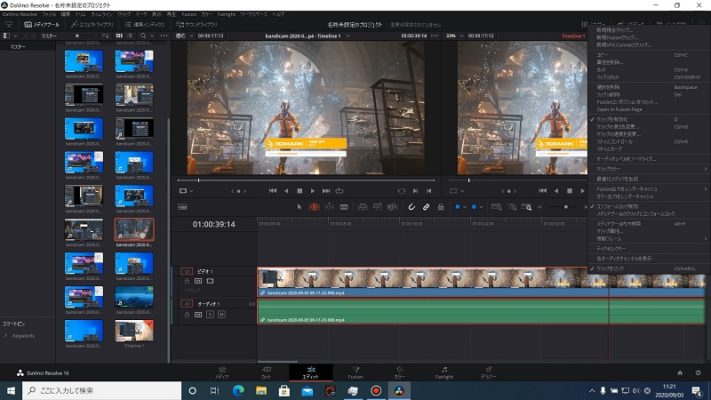Image resolution: width=711 pixels, height=400 pixels.
Task: Click the custom zoom magnifier icon
Action: click(x=527, y=207)
